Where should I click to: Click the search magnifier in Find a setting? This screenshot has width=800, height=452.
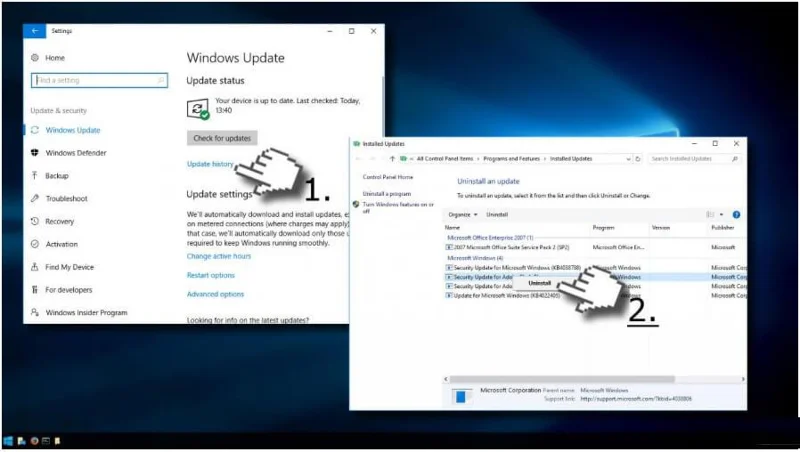[161, 80]
